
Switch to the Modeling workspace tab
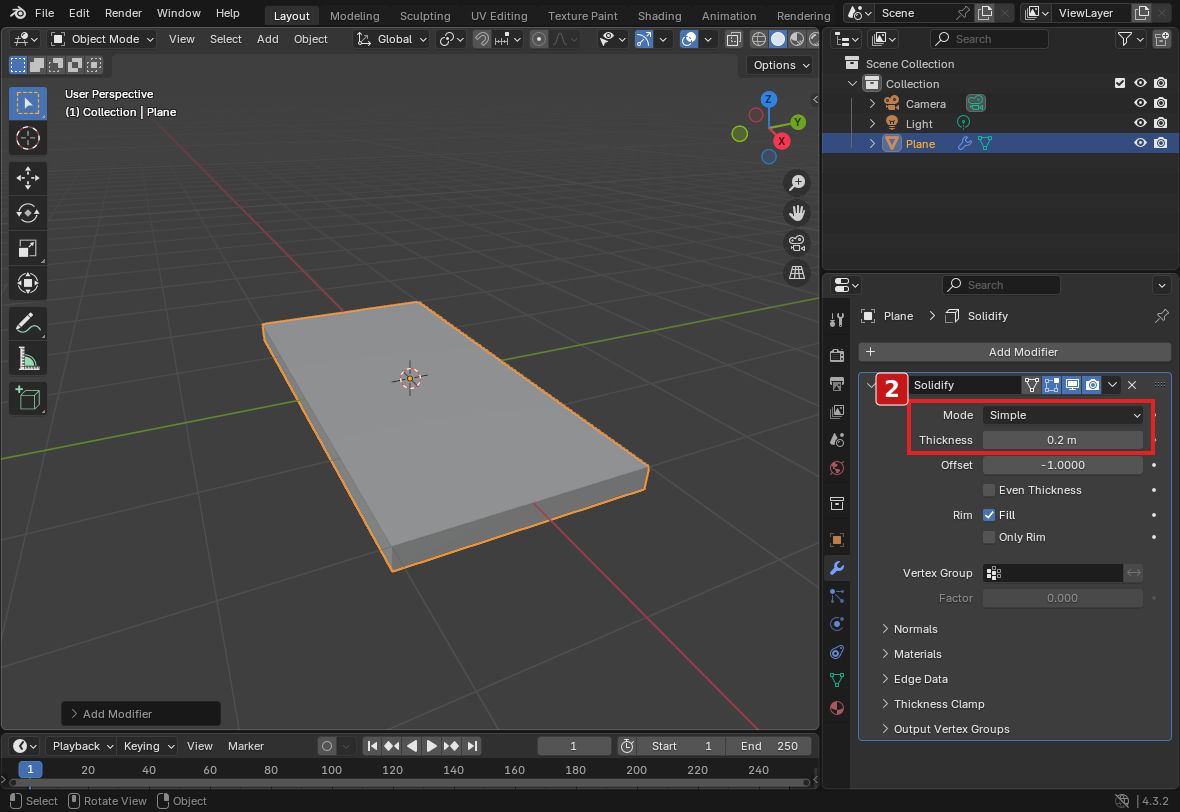pyautogui.click(x=354, y=15)
